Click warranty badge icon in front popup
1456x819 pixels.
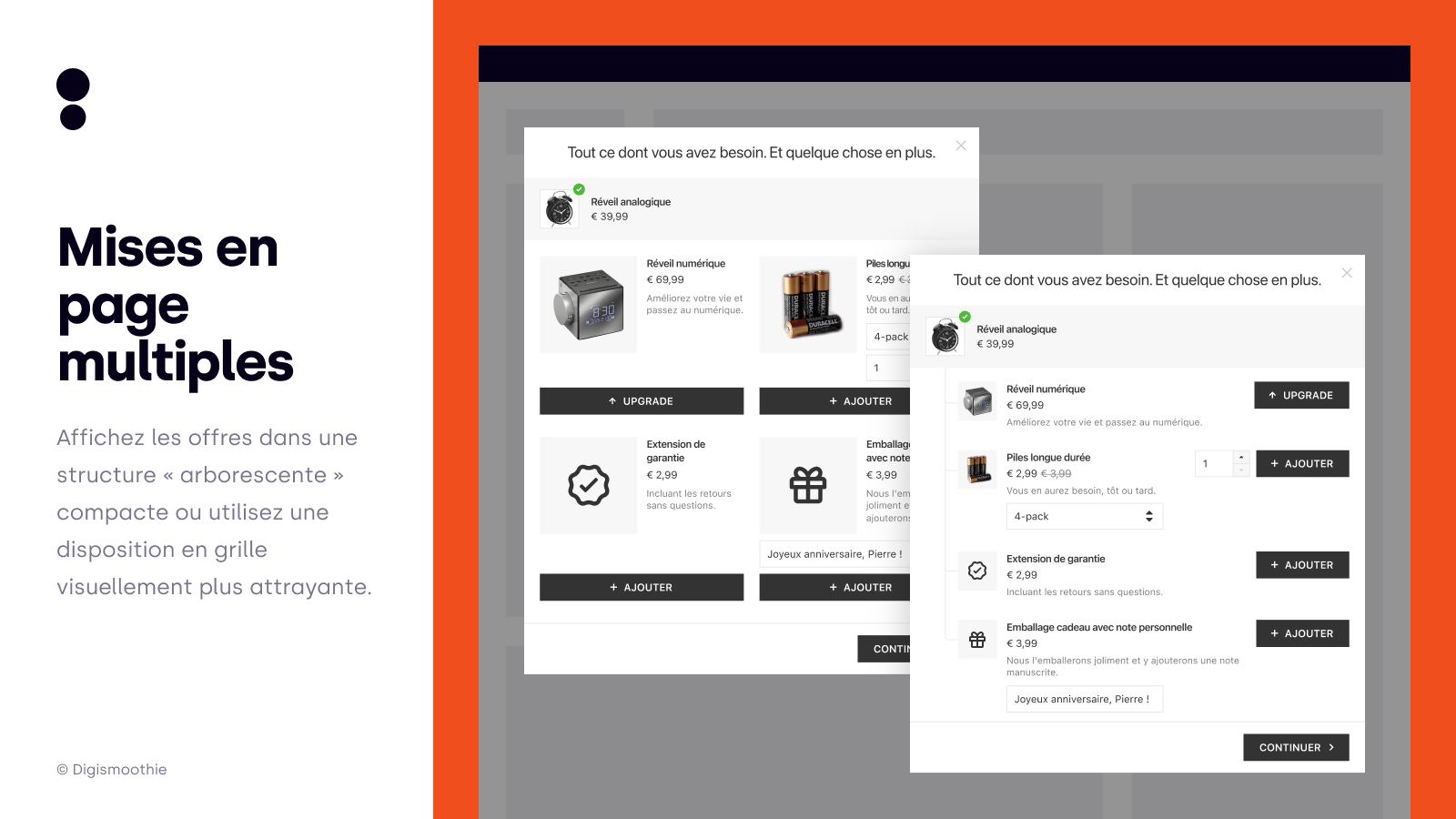[977, 571]
